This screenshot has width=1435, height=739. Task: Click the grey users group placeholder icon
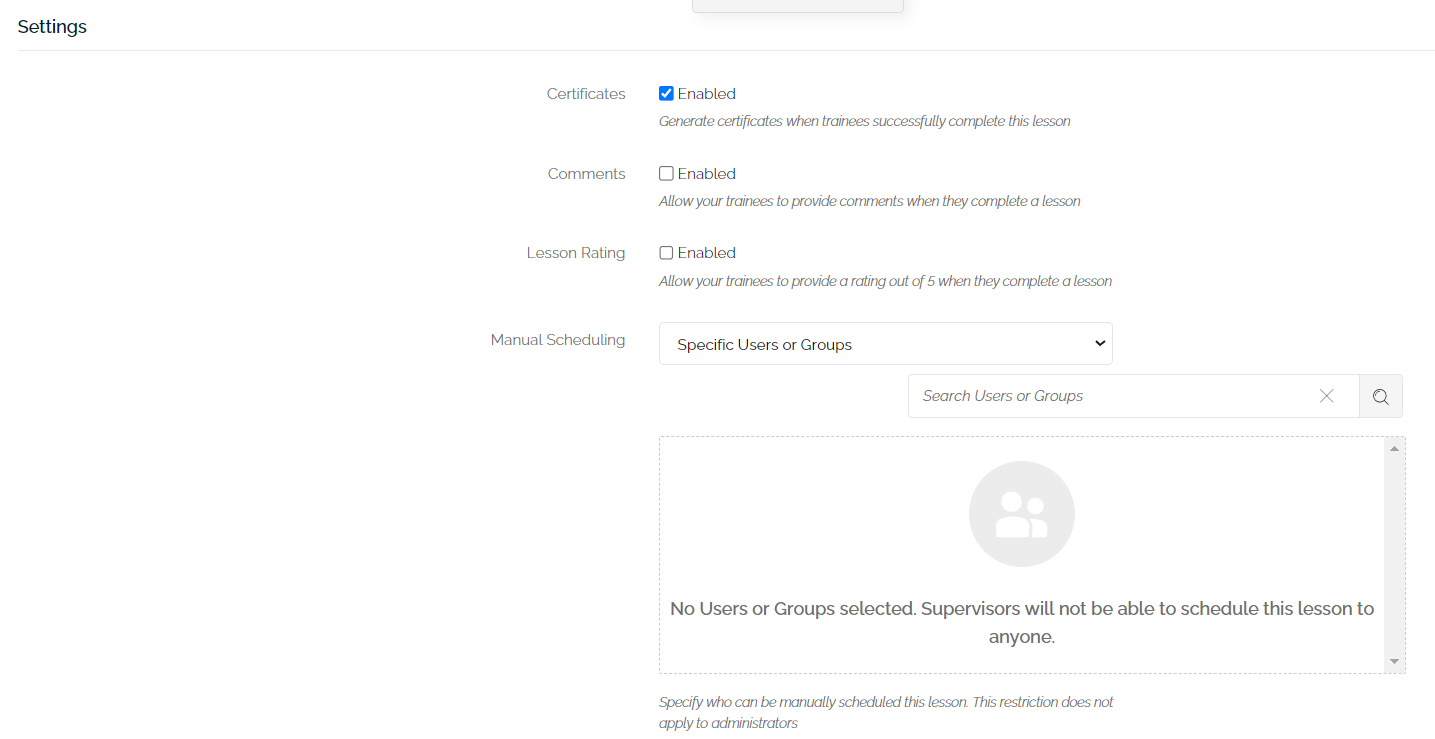pos(1022,514)
